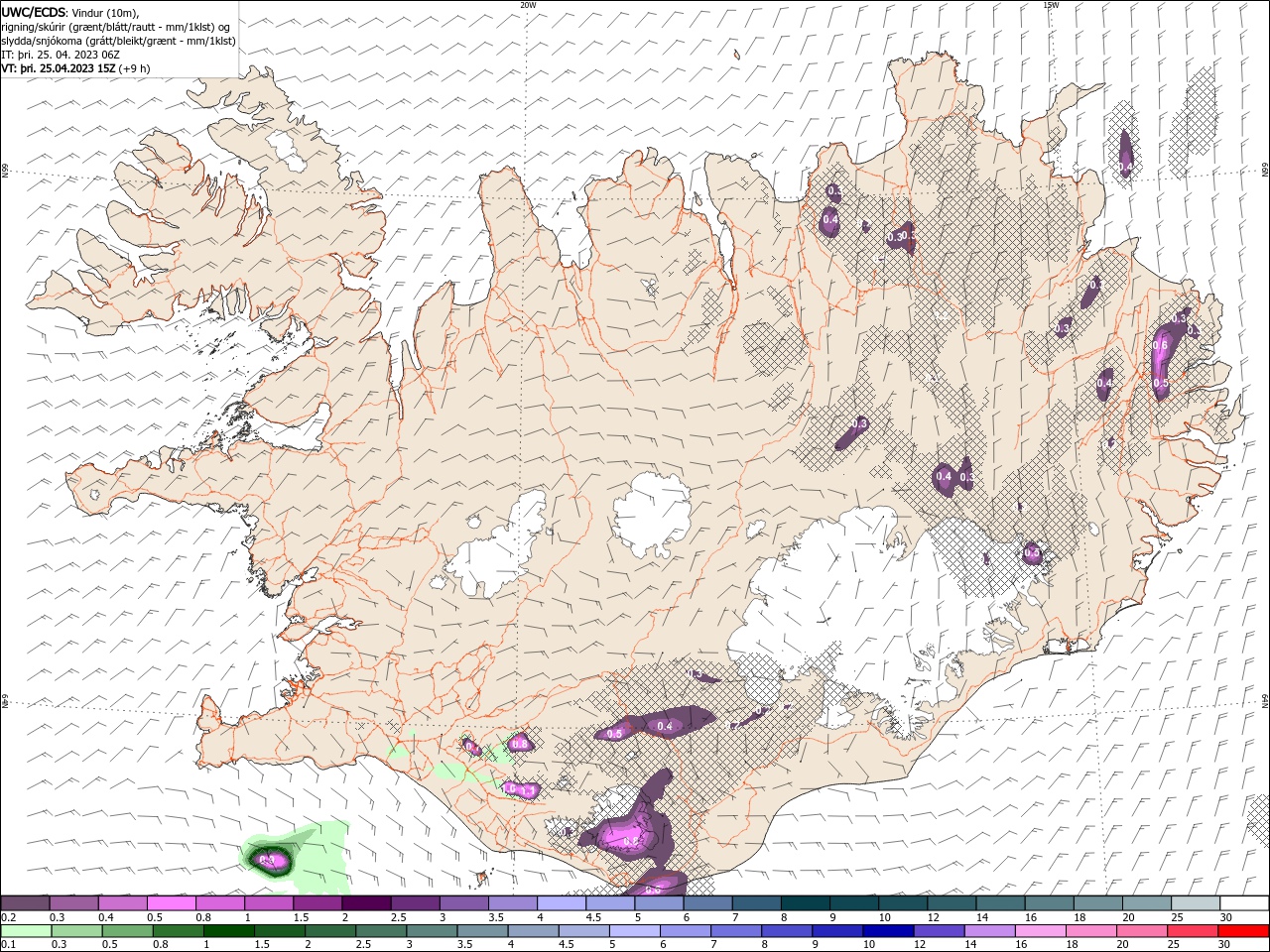This screenshot has height=952, width=1270.
Task: Click lower legend swatch between 12 and 14
Action: [937, 931]
